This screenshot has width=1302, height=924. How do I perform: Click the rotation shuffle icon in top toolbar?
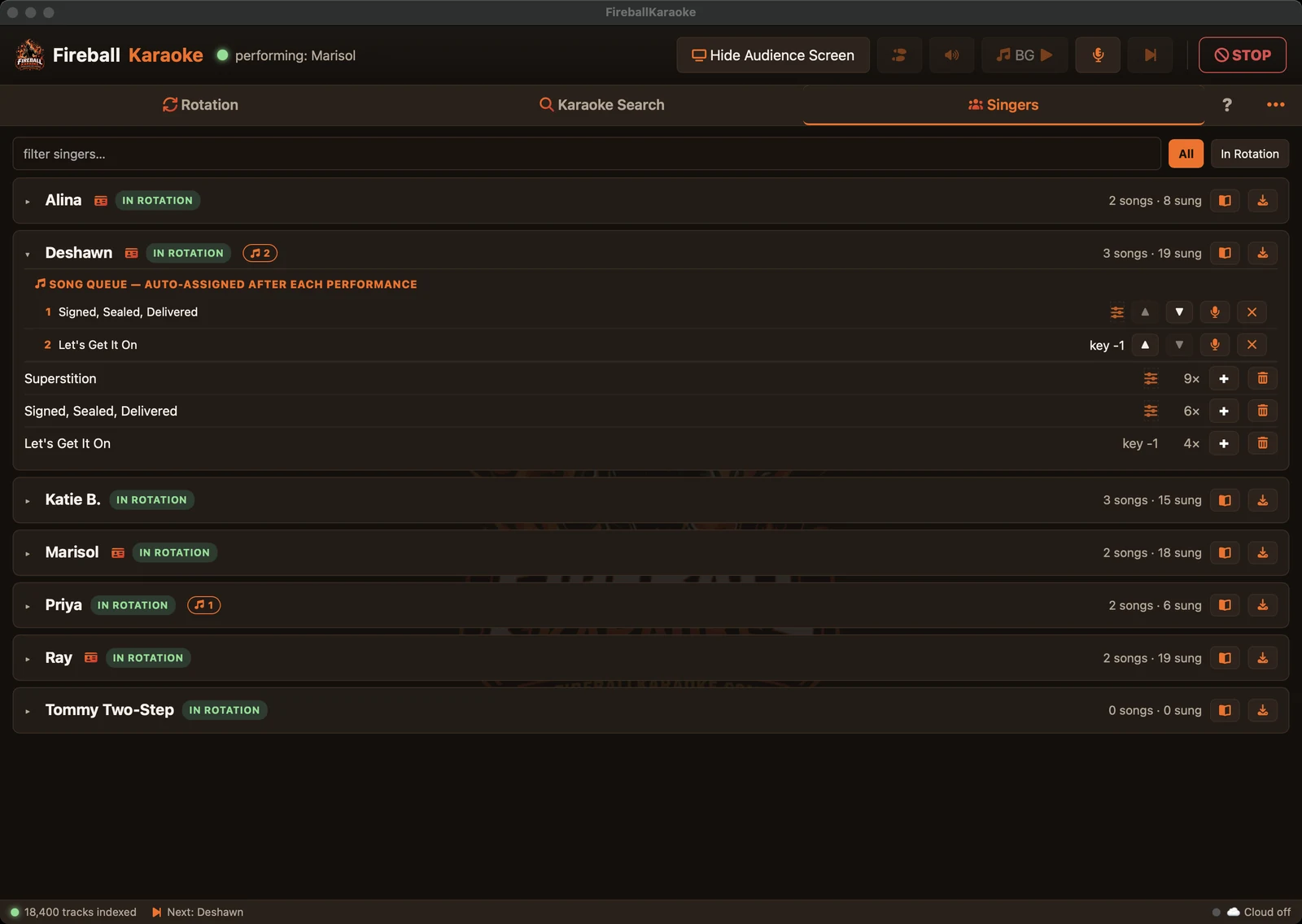pyautogui.click(x=899, y=55)
